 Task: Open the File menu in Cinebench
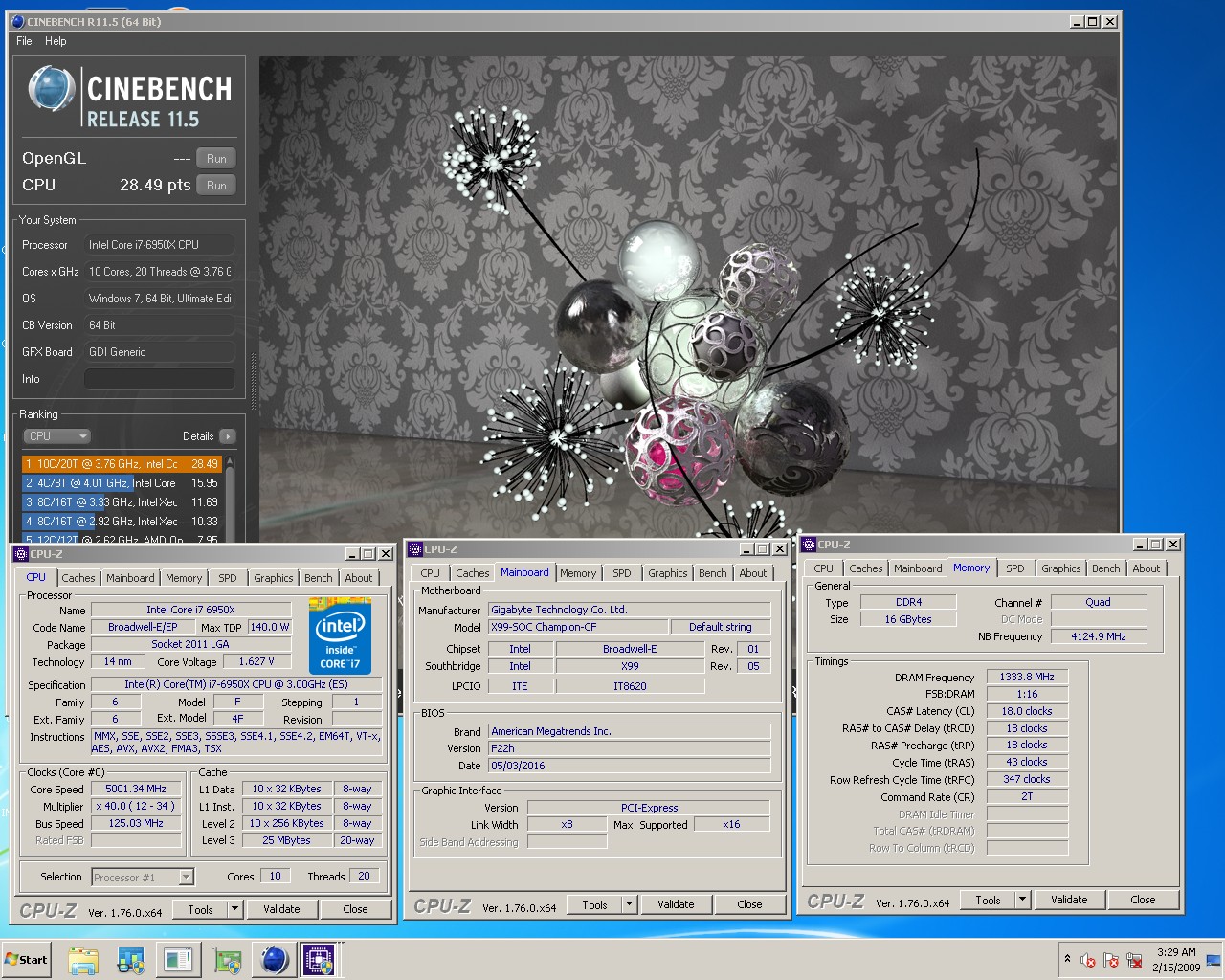[24, 41]
